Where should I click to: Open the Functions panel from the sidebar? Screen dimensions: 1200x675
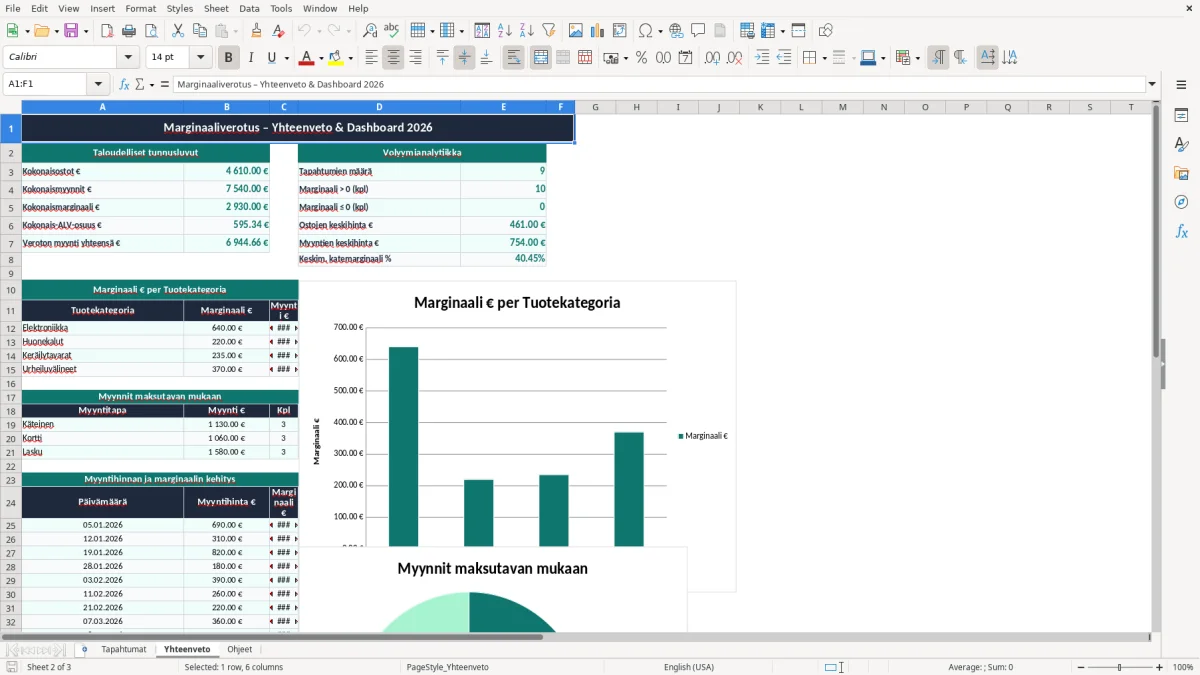(x=1181, y=231)
